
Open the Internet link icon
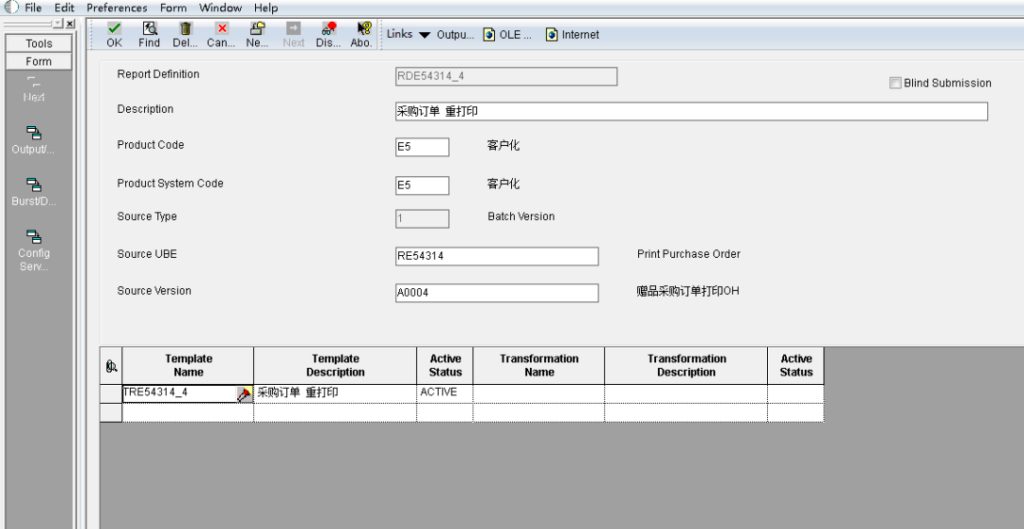pos(552,35)
